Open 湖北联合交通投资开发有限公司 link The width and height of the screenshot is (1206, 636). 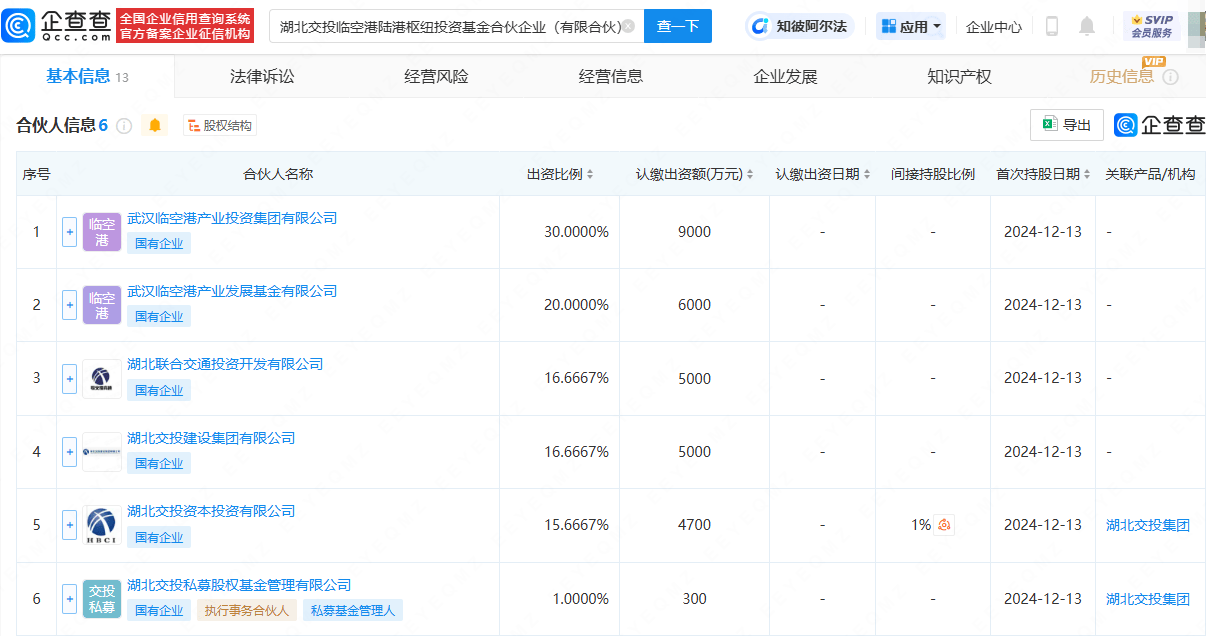pos(225,364)
